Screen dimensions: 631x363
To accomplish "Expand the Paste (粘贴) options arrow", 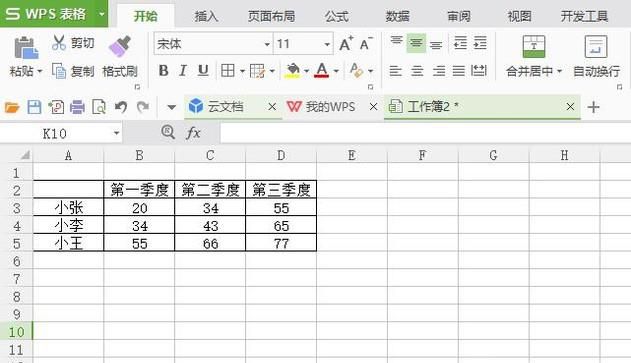I will coord(40,72).
